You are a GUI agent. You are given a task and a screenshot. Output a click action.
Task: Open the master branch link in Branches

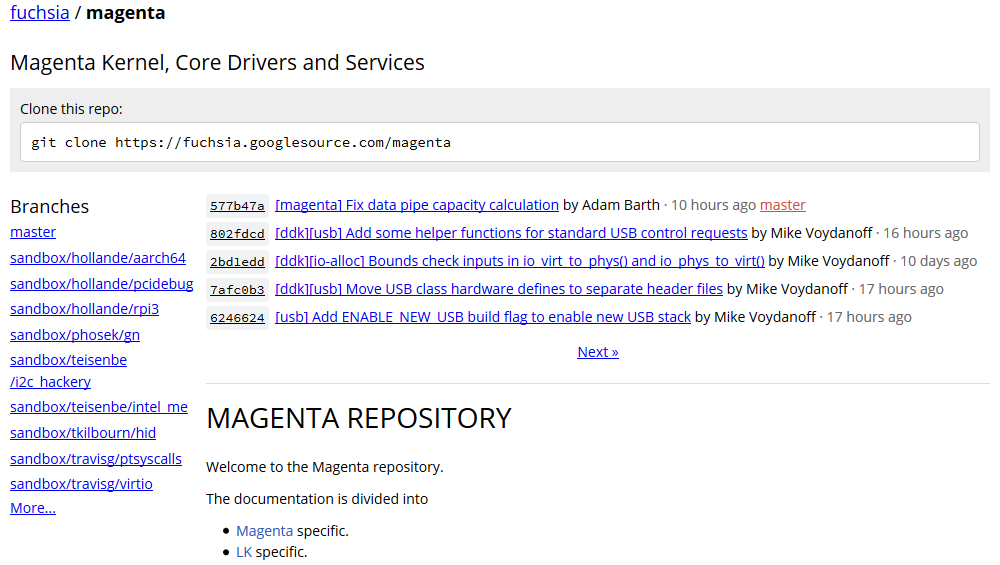click(x=33, y=232)
